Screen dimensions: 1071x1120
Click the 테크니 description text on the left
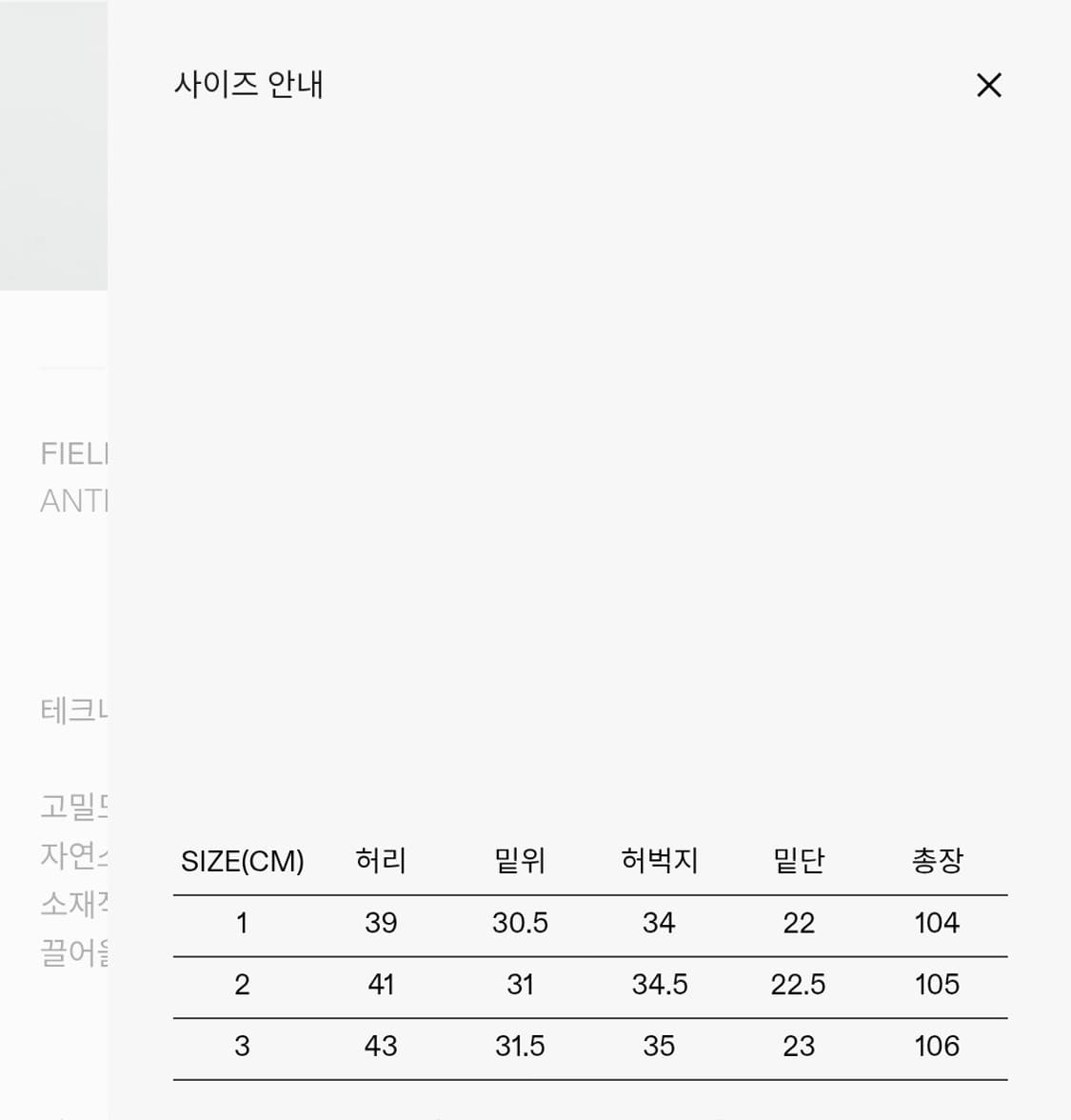coord(67,708)
